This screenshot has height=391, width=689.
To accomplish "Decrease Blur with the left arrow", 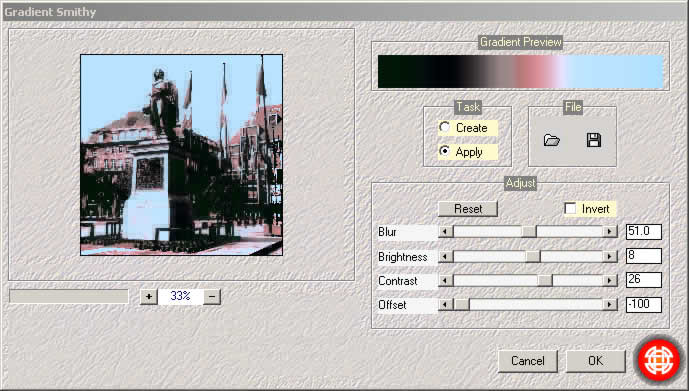I will tap(446, 232).
